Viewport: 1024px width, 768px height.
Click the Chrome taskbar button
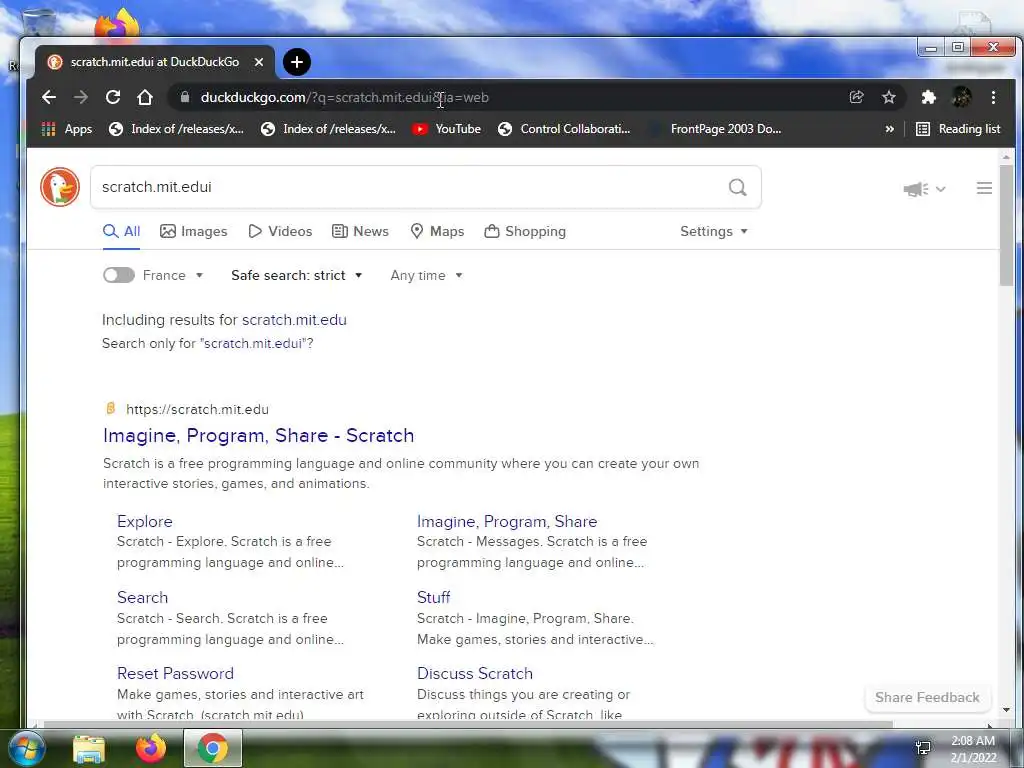click(213, 748)
